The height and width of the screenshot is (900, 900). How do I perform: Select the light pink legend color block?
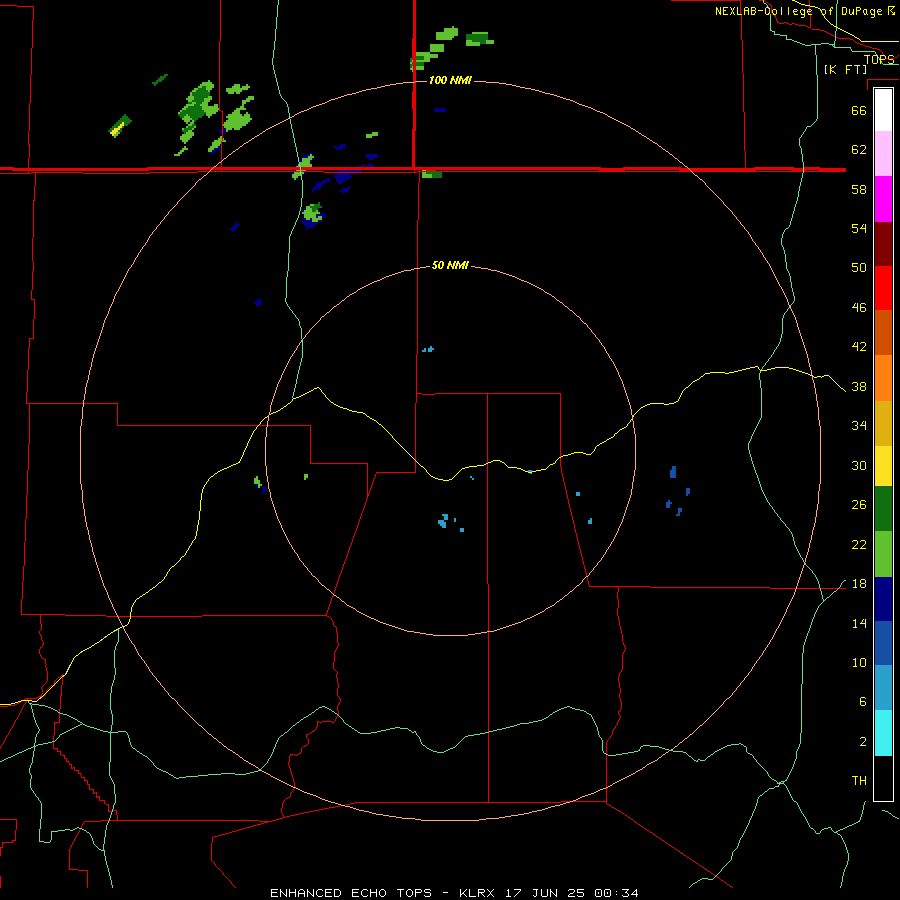pyautogui.click(x=883, y=154)
